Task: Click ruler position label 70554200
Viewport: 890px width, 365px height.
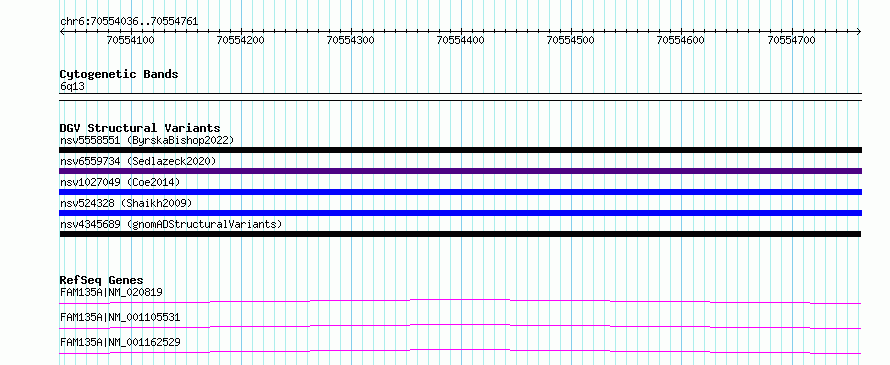Action: (x=241, y=40)
